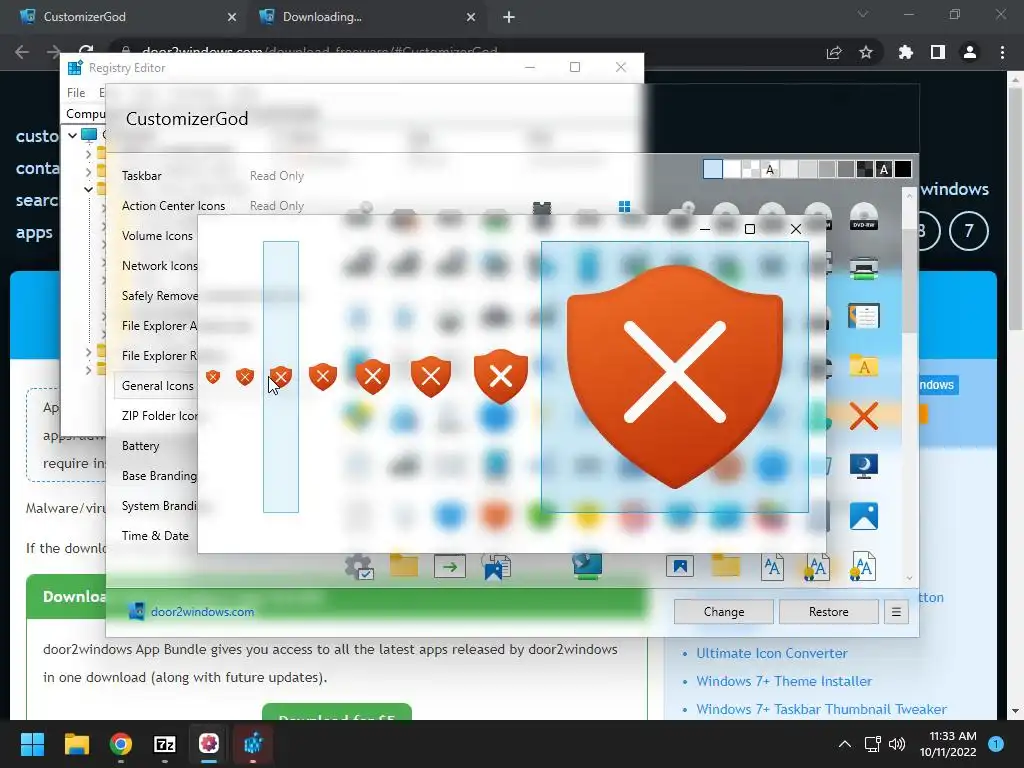This screenshot has width=1024, height=768.
Task: Click icon grid scrollbar up arrow
Action: pyautogui.click(x=909, y=195)
